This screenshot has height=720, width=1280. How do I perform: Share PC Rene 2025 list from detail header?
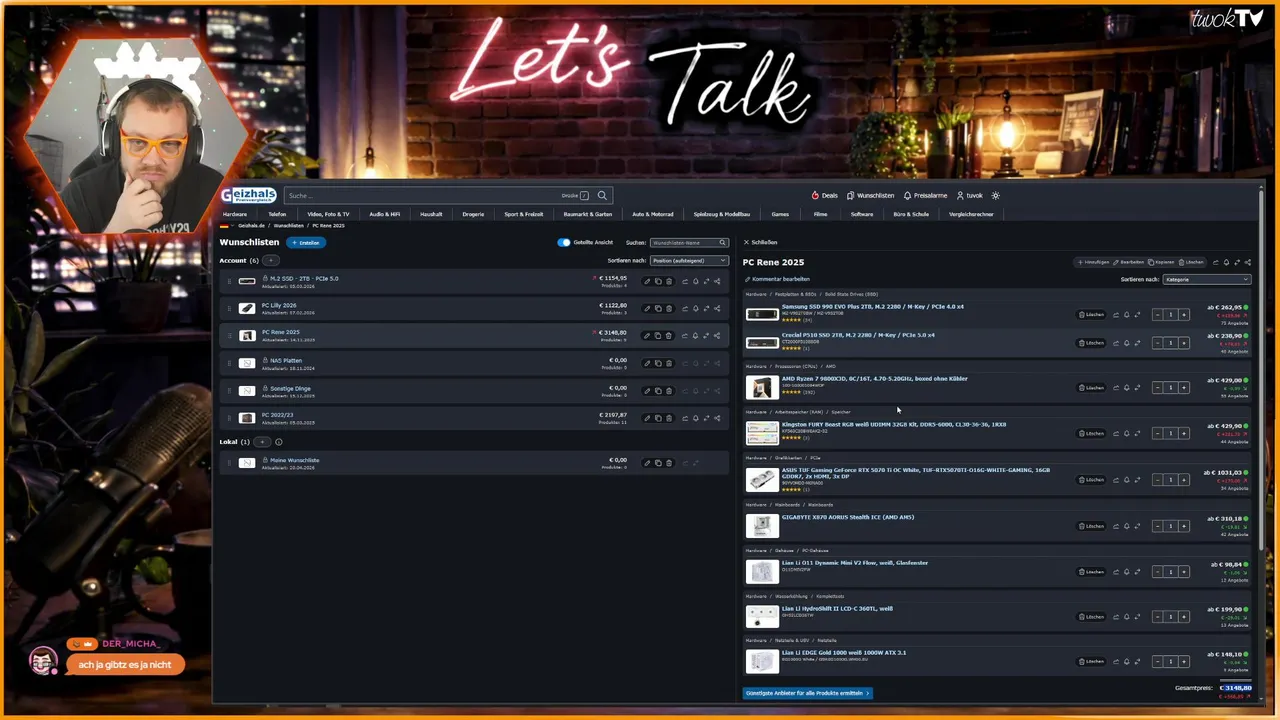[x=1248, y=262]
